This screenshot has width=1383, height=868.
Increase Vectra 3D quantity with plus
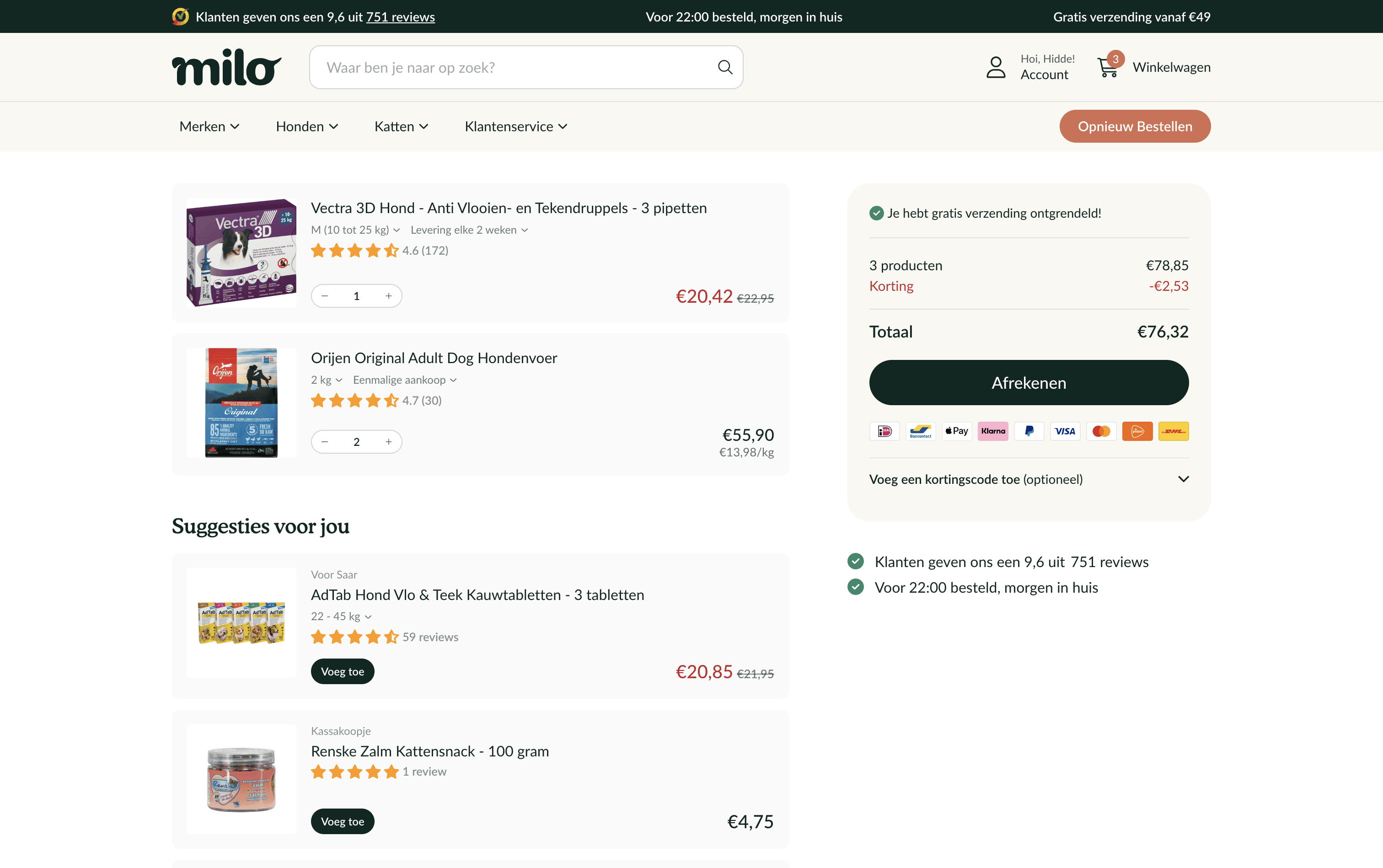(x=389, y=295)
